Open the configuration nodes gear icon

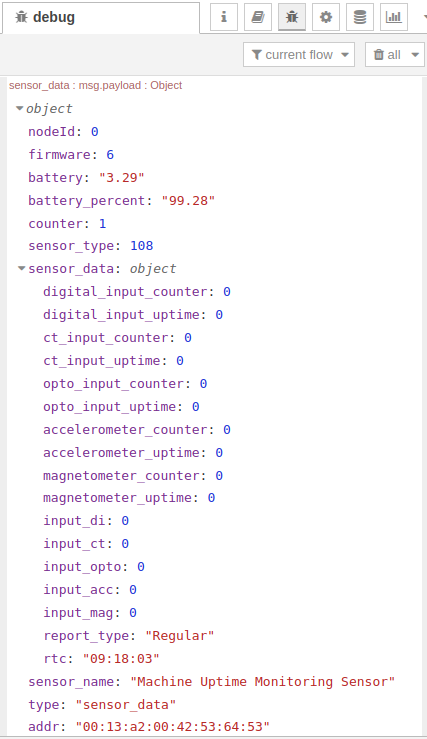point(326,17)
